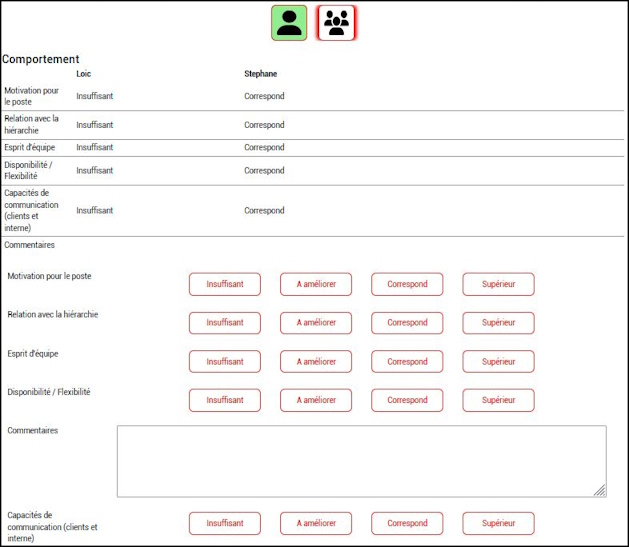The height and width of the screenshot is (547, 629).
Task: Rate Motivation pour le poste as Correspond
Action: [407, 284]
